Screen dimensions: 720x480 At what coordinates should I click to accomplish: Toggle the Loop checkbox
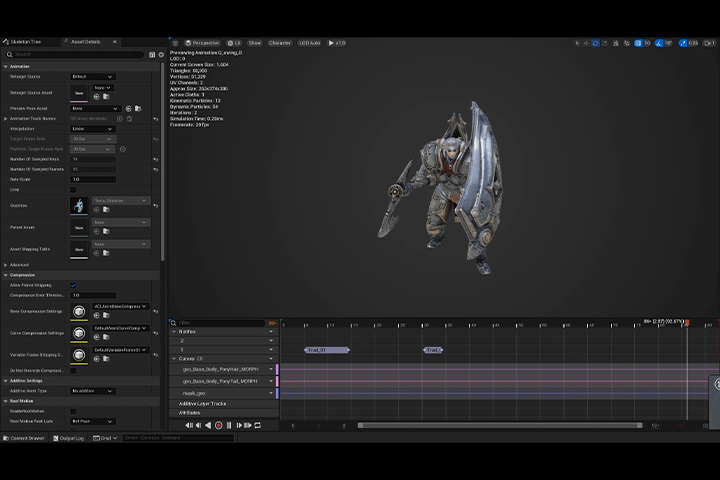click(73, 189)
